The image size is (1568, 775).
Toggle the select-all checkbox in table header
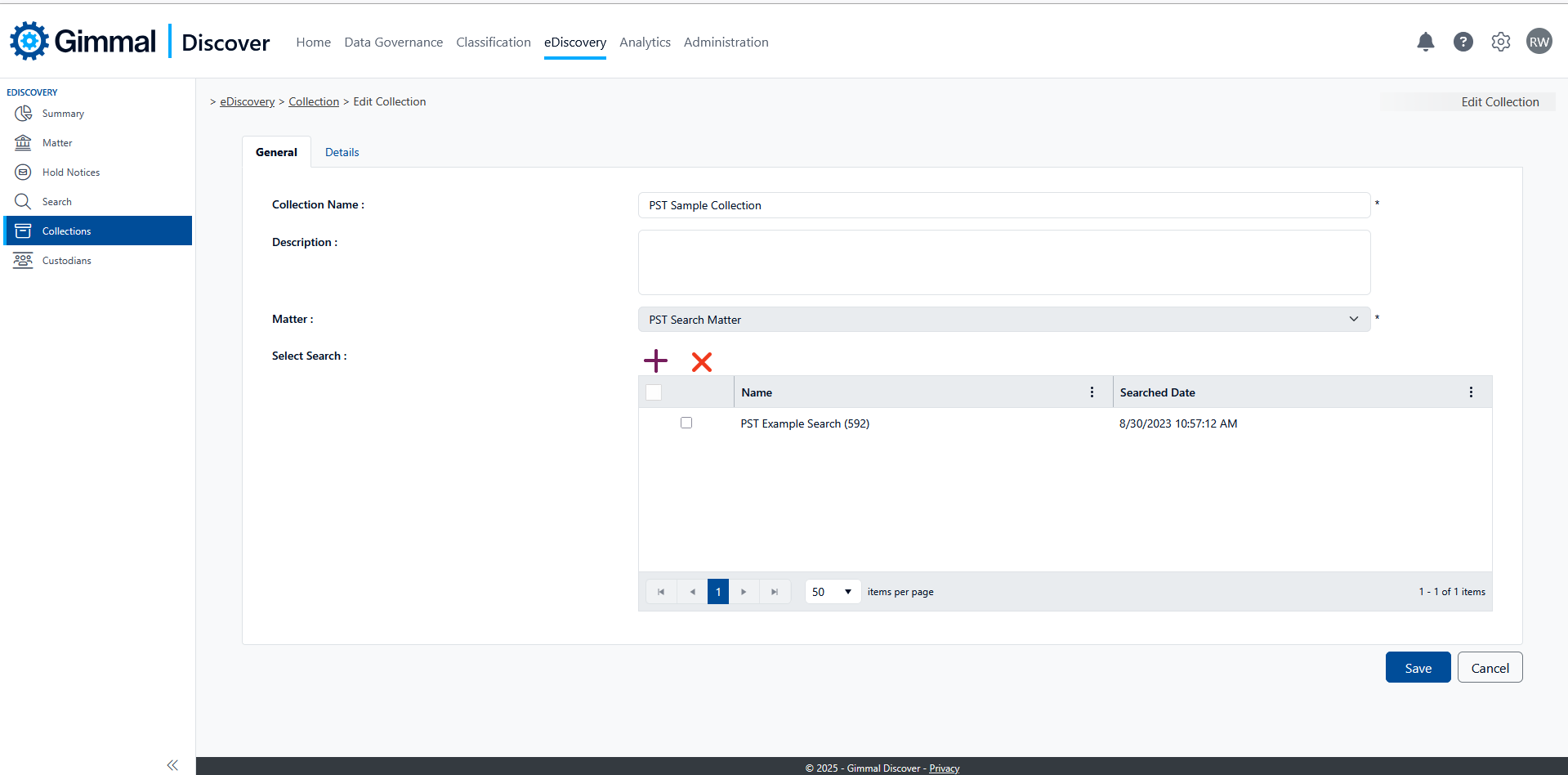[654, 392]
